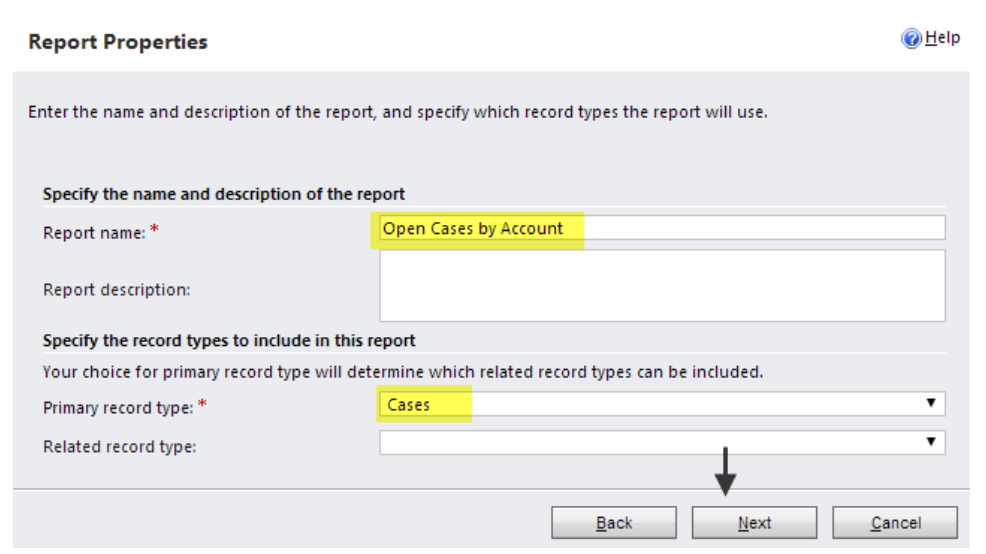Open the empty Related record type combo box

click(x=662, y=443)
